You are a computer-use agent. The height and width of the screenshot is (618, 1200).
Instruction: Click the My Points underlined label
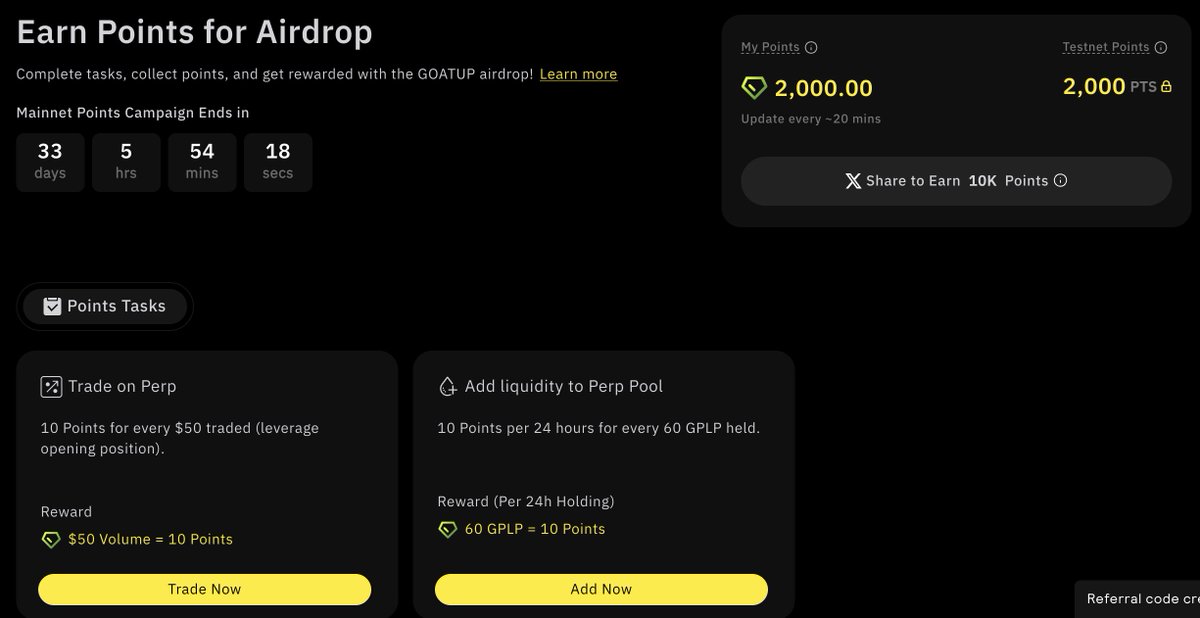[770, 47]
